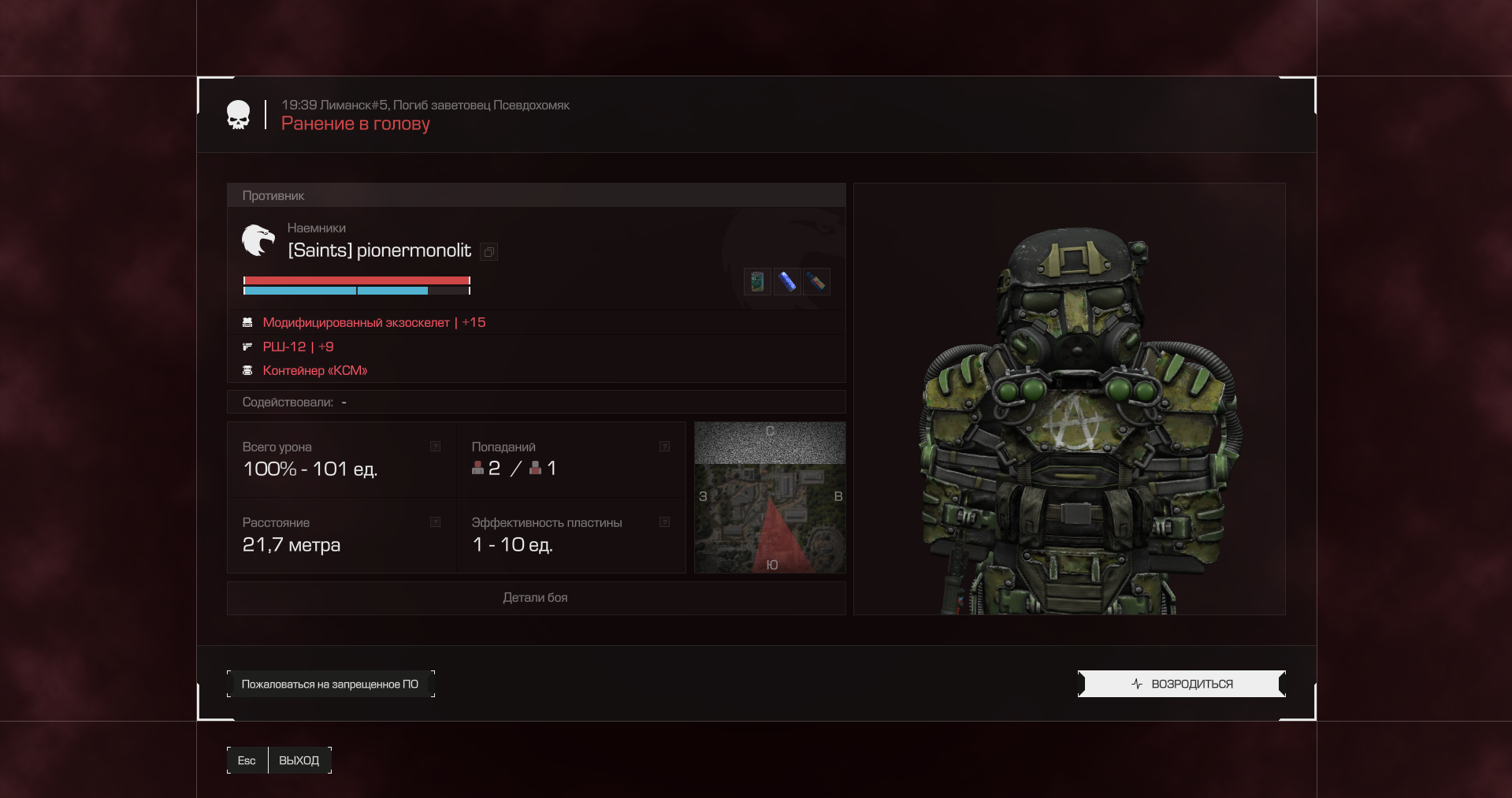The height and width of the screenshot is (798, 1512).
Task: Click the Содействовали assists row
Action: [x=536, y=402]
